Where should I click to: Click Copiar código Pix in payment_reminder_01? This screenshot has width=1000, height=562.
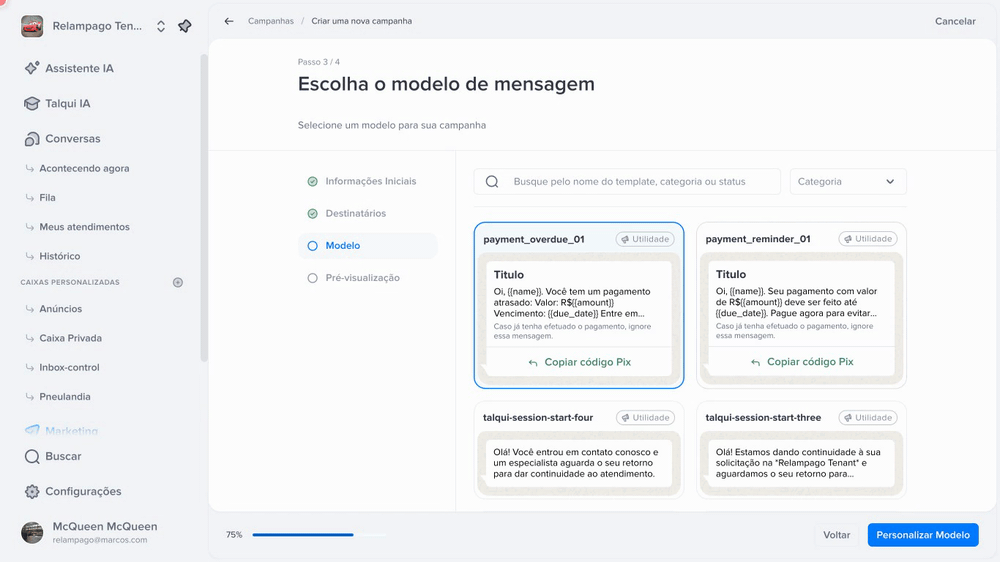802,362
